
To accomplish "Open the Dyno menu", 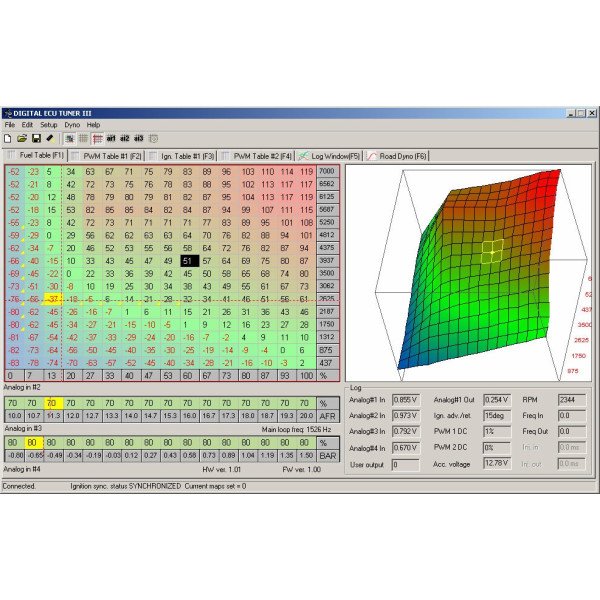I will point(72,125).
